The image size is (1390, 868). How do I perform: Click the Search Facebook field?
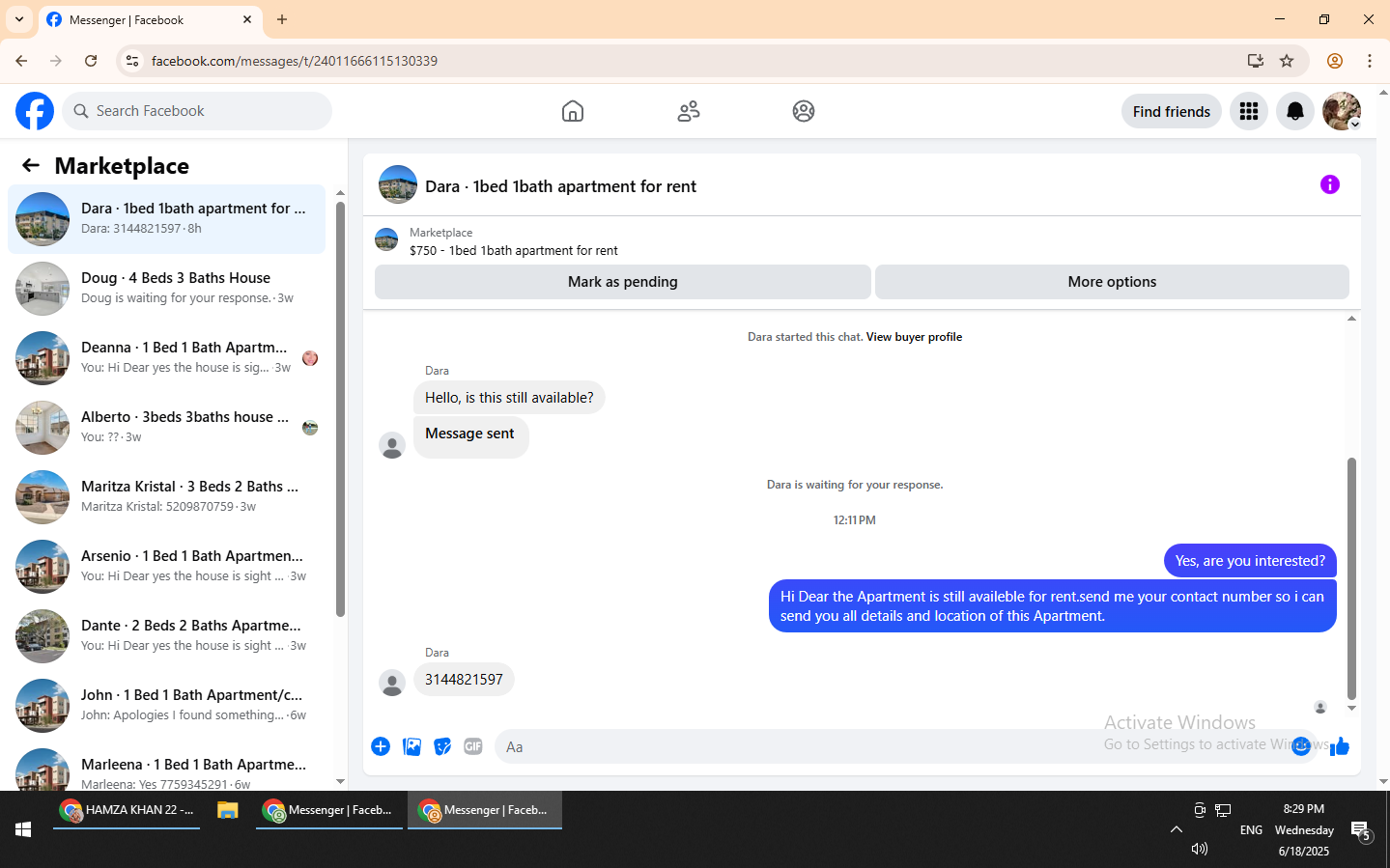197,111
